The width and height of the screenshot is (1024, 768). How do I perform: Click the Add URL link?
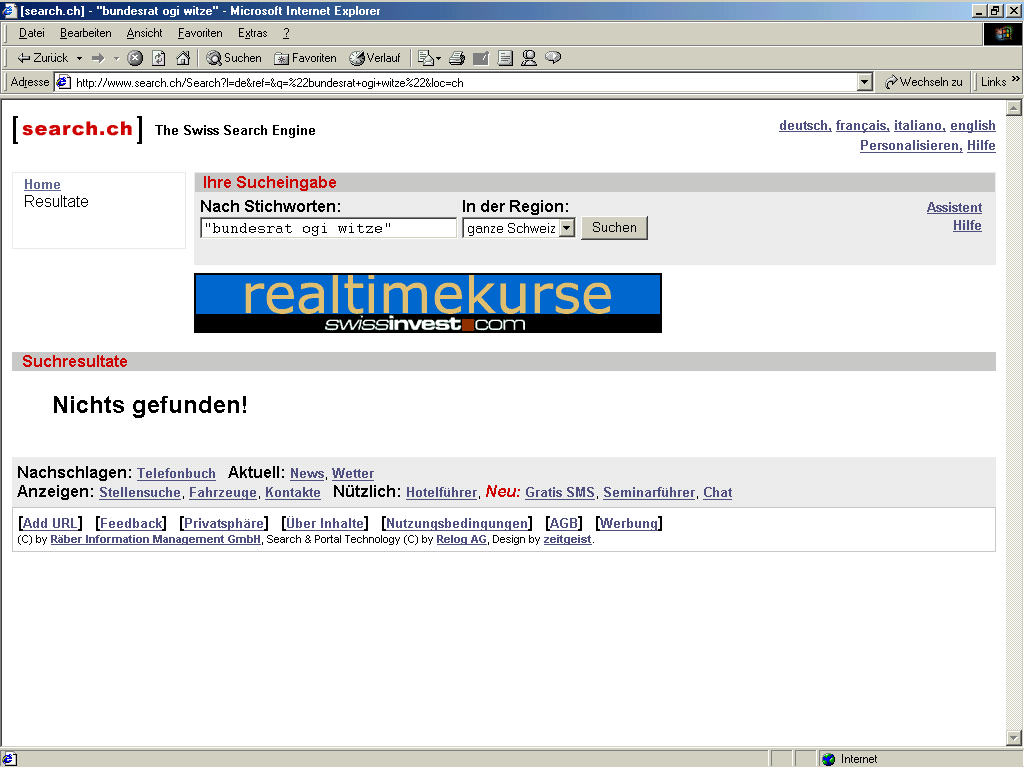(x=50, y=524)
